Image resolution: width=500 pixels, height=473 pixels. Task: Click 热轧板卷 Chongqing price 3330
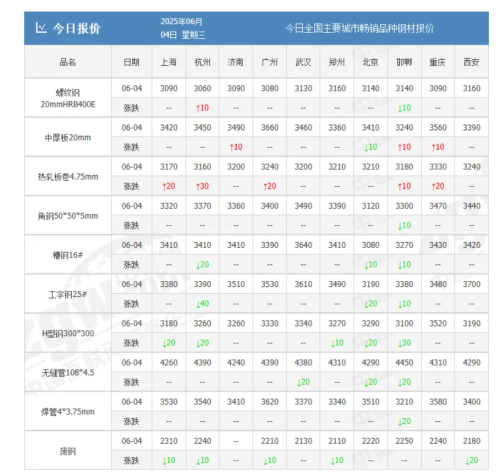point(438,167)
